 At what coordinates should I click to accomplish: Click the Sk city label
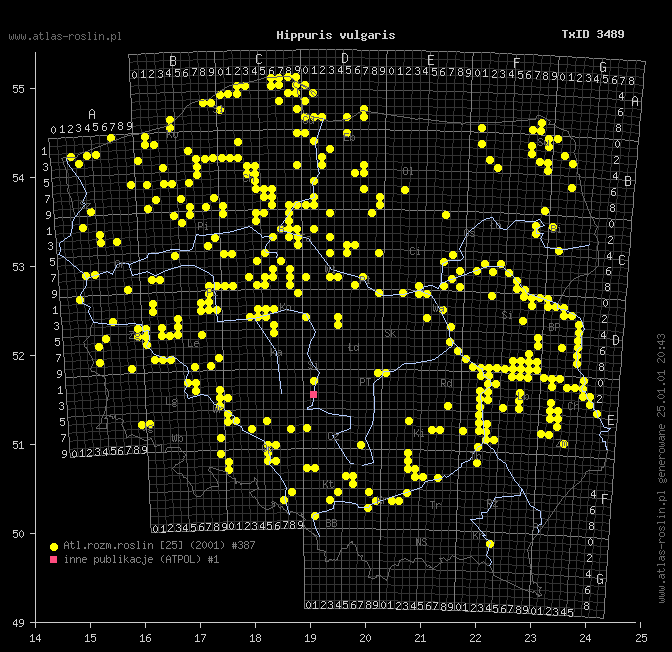pyautogui.click(x=390, y=333)
